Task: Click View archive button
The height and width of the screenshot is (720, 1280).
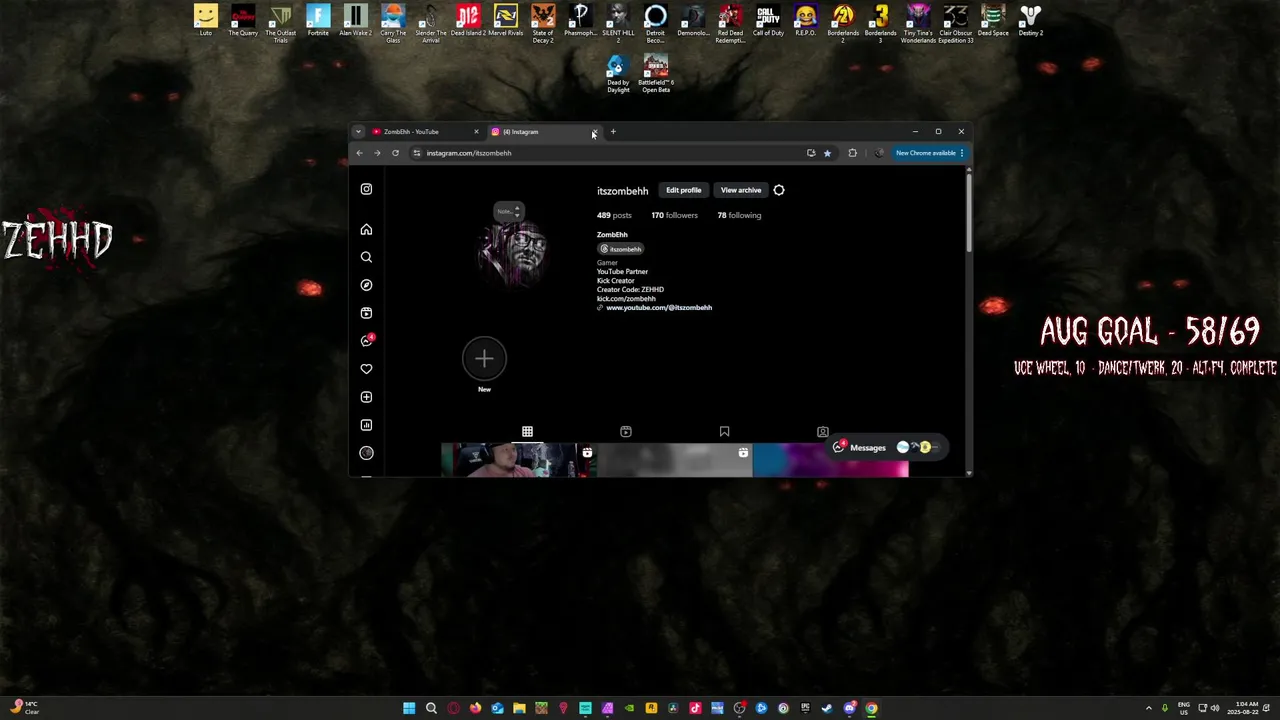Action: coord(741,190)
